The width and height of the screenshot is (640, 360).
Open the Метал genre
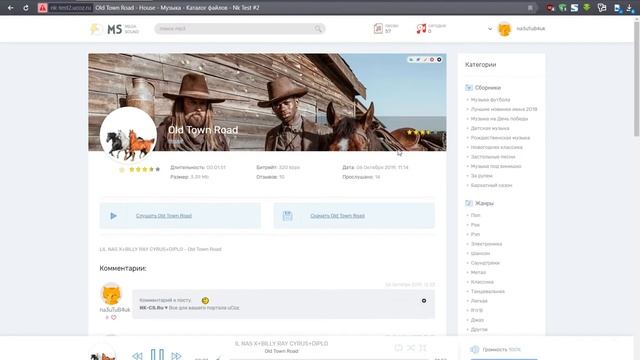(x=478, y=272)
